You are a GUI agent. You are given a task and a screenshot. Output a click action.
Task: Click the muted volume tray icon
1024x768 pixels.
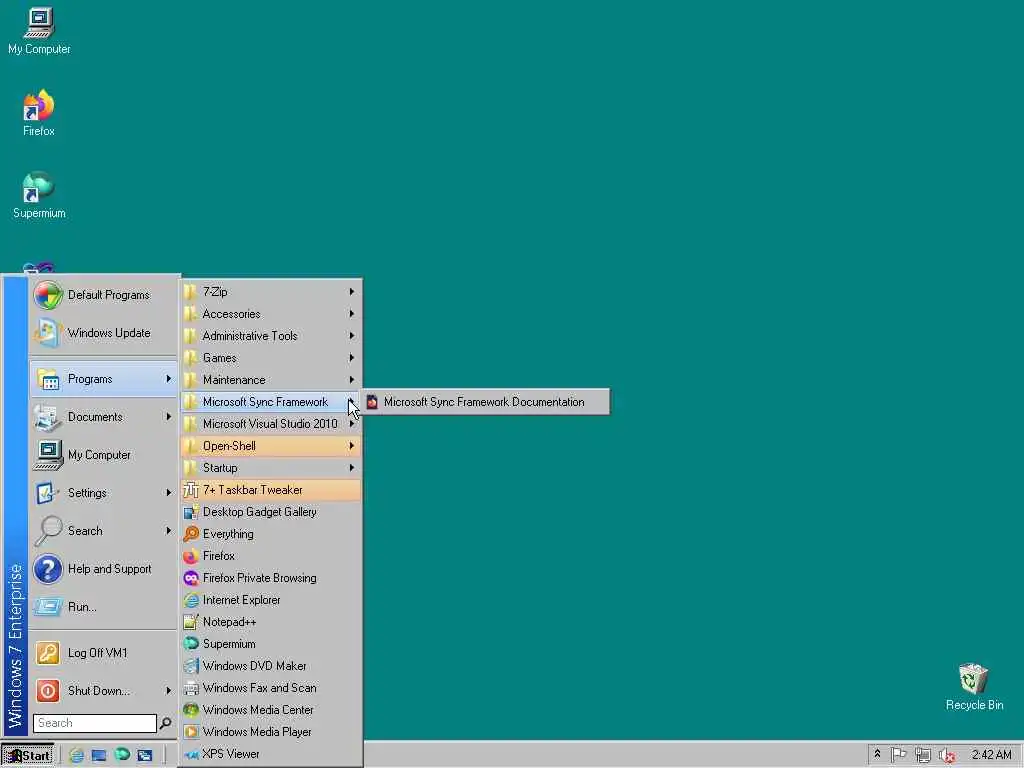point(947,756)
